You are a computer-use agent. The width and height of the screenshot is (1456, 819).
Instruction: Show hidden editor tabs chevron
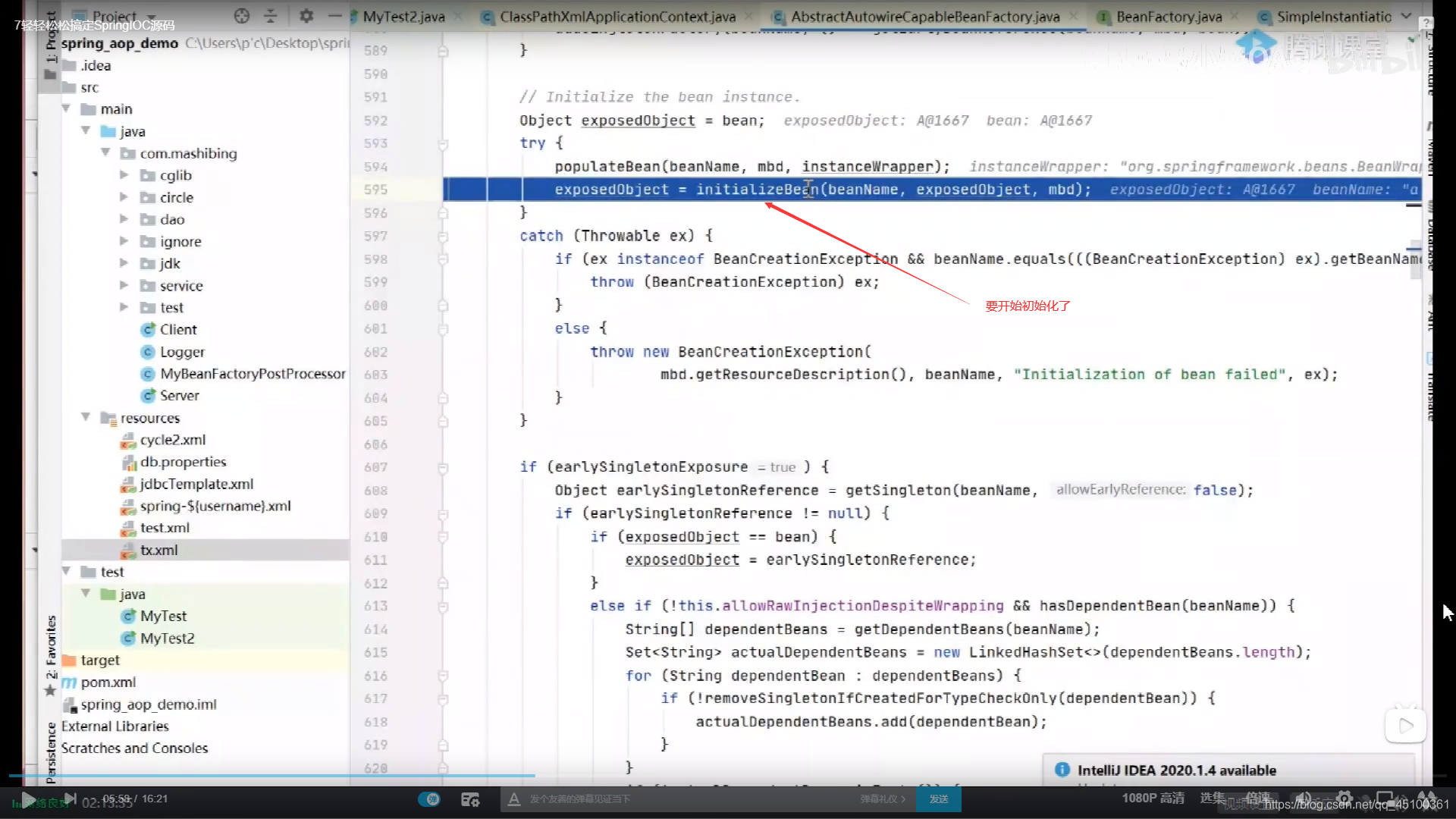pyautogui.click(x=1406, y=16)
